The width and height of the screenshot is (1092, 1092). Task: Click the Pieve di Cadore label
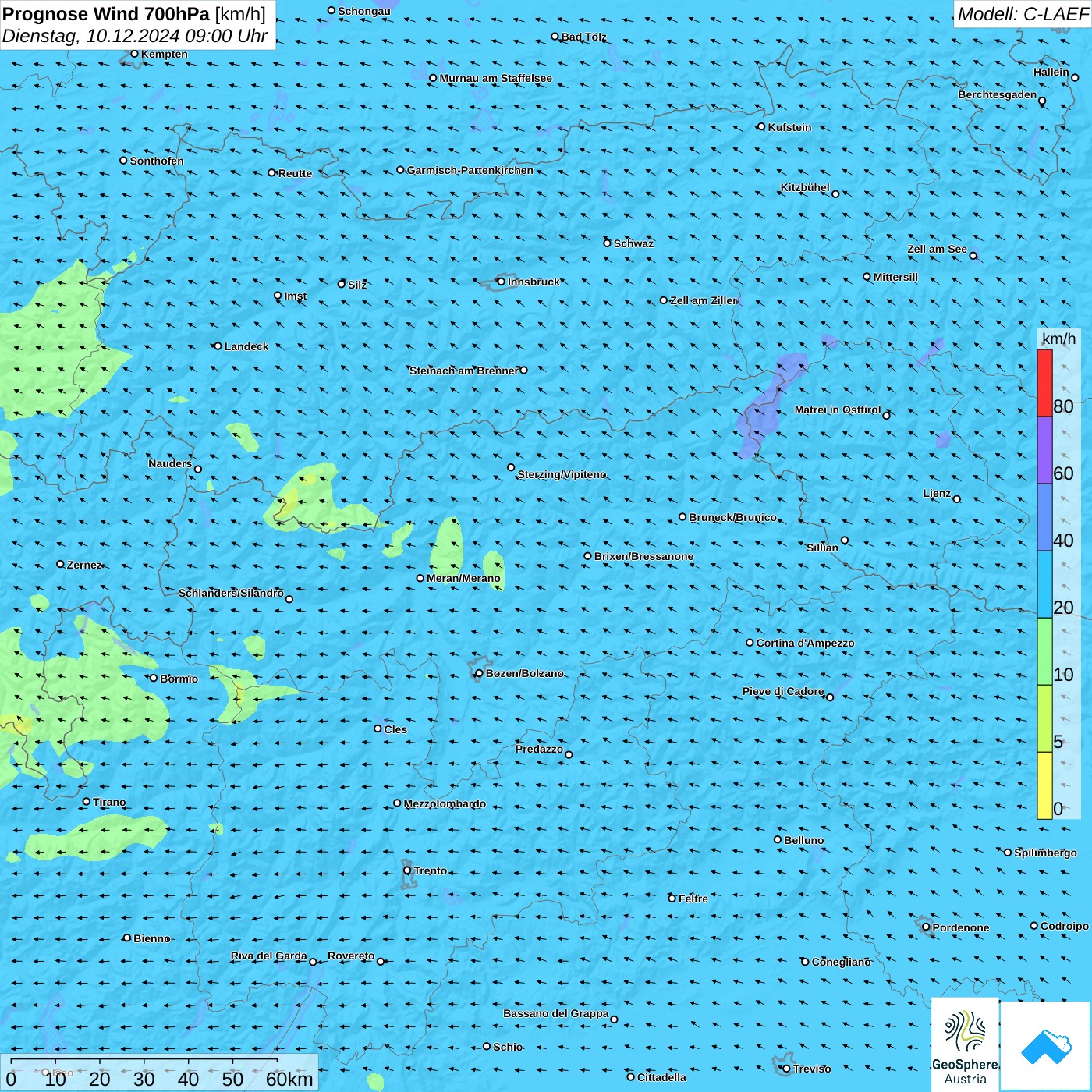click(783, 691)
